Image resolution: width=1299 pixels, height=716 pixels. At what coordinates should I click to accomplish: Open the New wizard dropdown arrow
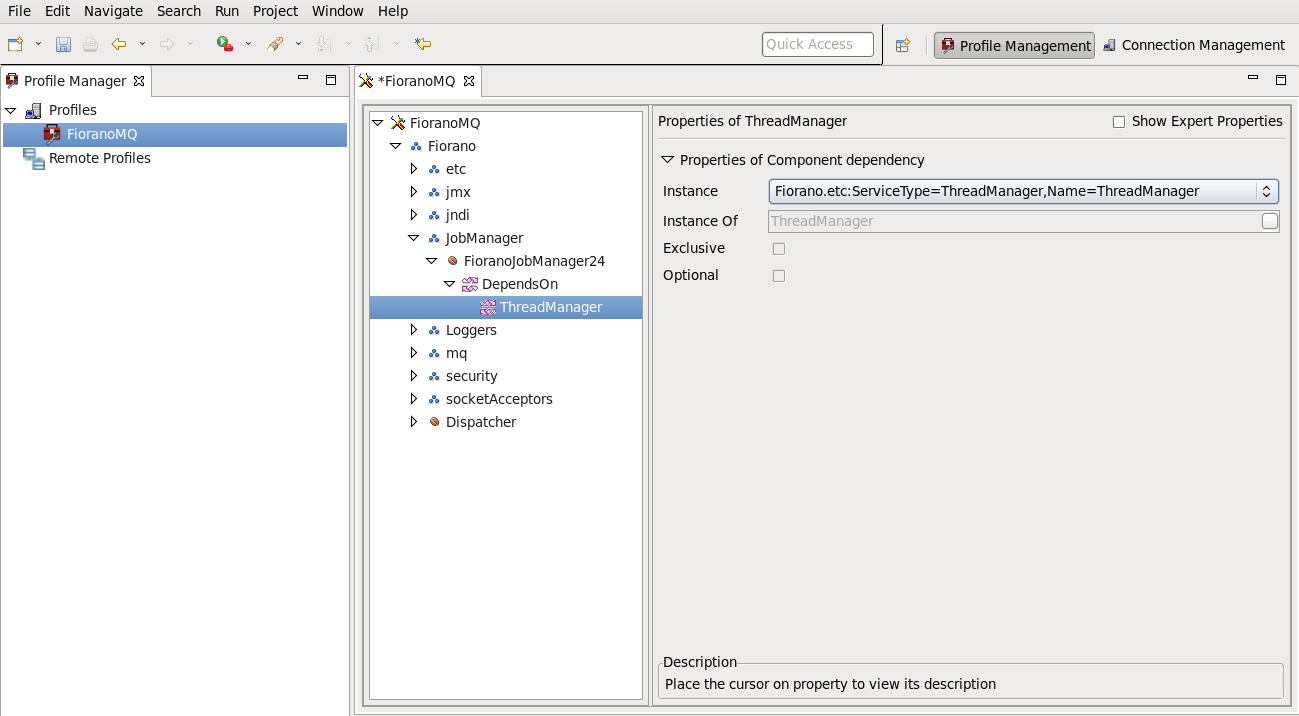pyautogui.click(x=38, y=44)
